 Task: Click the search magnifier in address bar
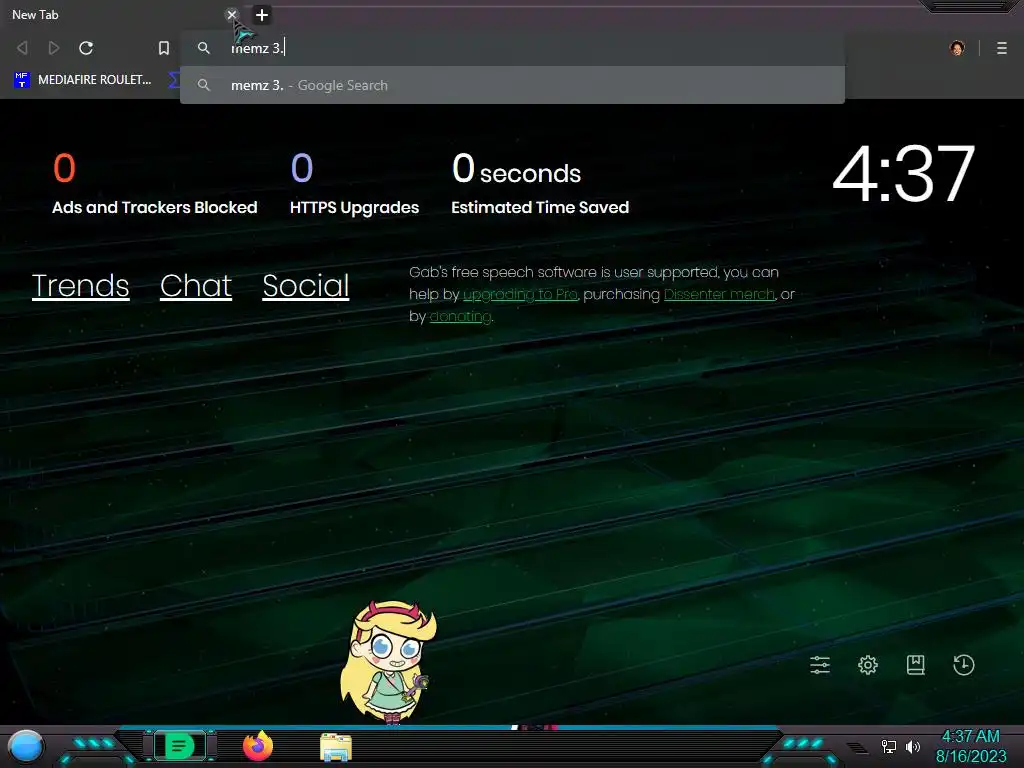[204, 48]
